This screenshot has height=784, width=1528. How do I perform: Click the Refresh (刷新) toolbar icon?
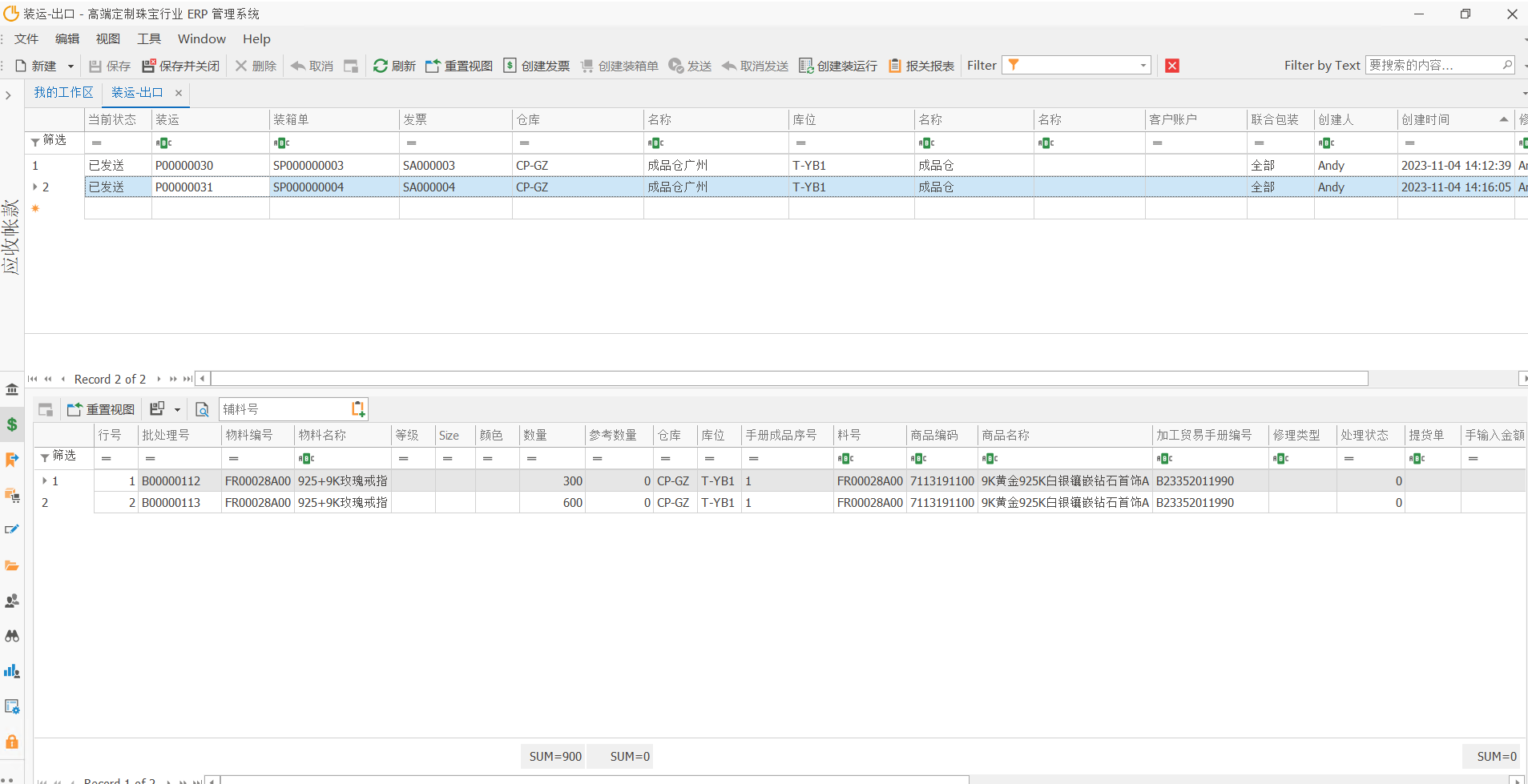(381, 66)
